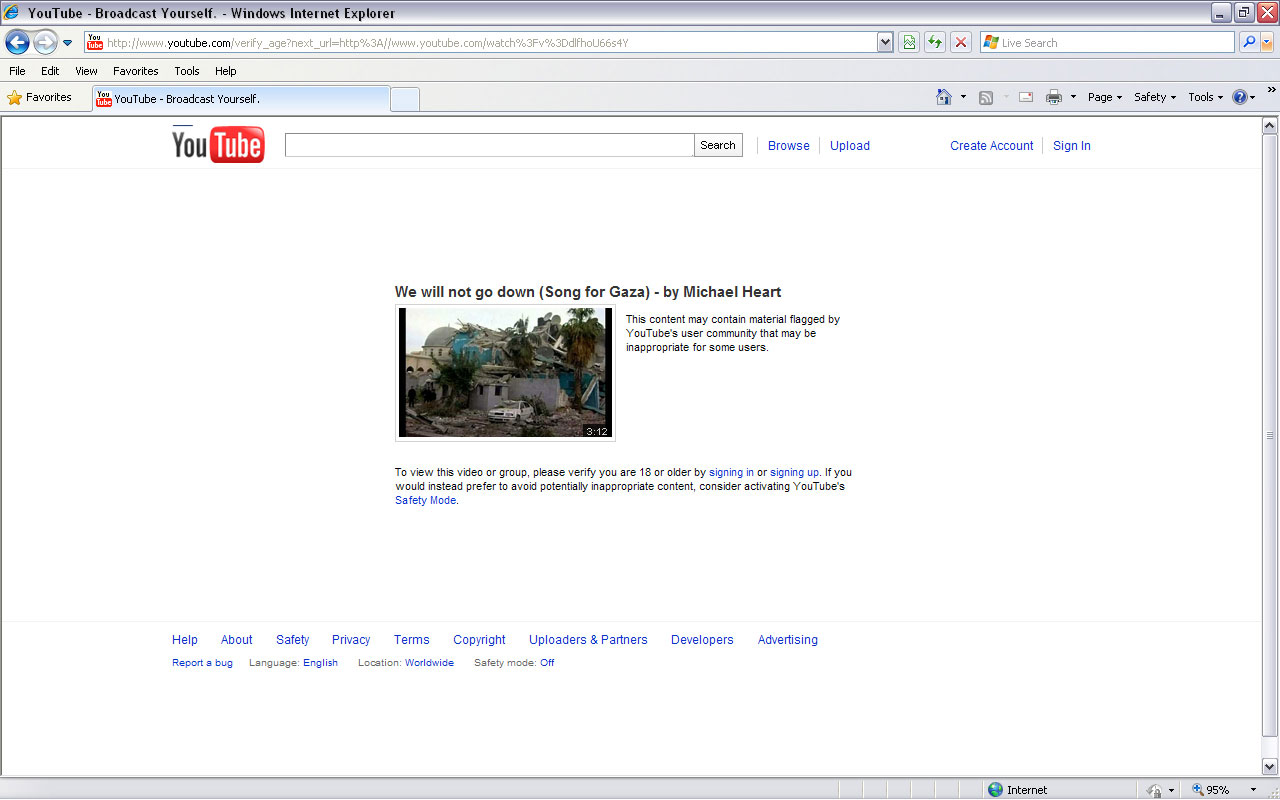Open the footer Copyright link

pyautogui.click(x=480, y=640)
